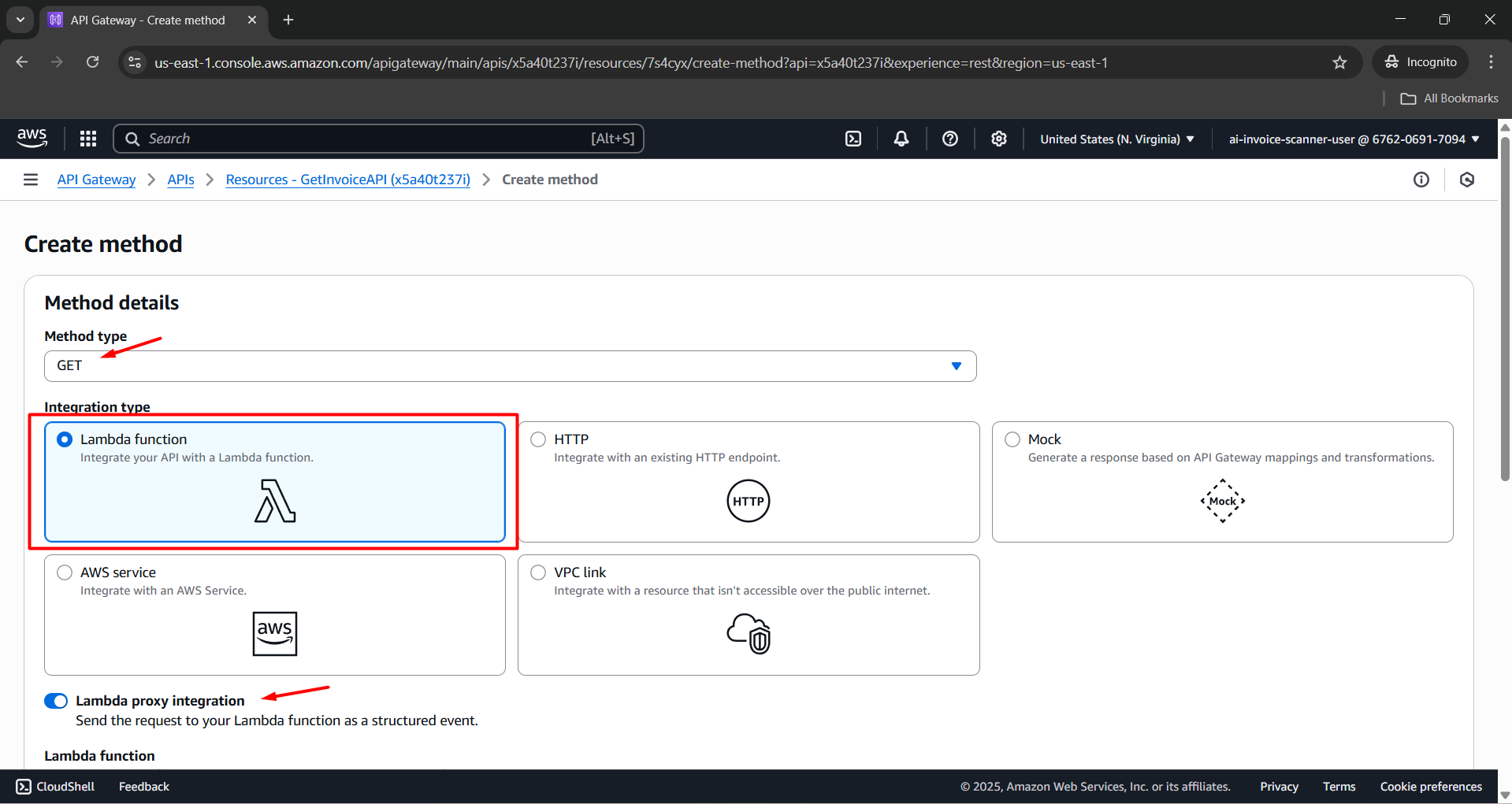
Task: Disable the Lambda proxy integration toggle
Action: [x=56, y=701]
